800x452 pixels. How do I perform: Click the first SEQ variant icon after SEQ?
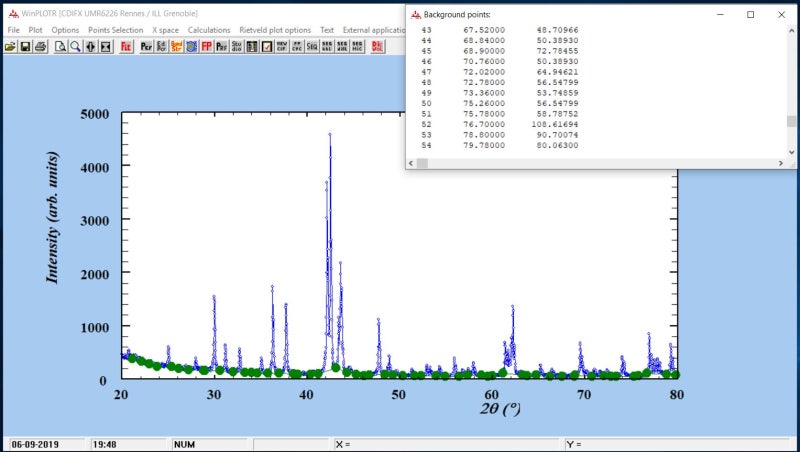point(327,46)
